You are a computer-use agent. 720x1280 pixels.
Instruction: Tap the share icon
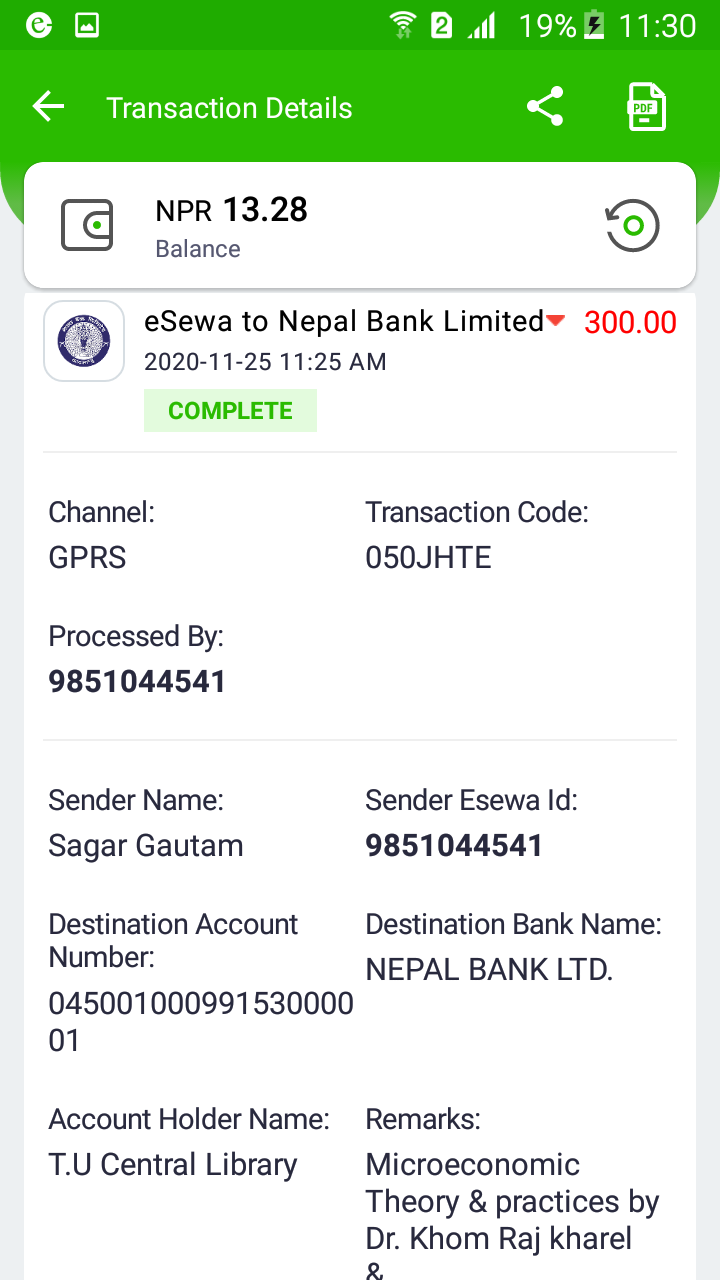(x=545, y=107)
